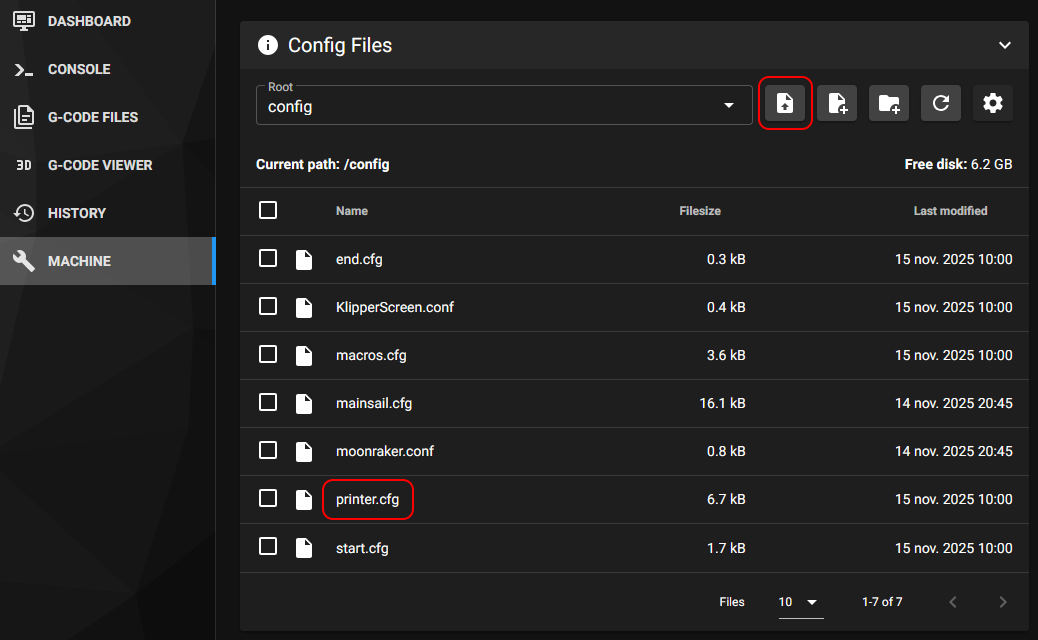Navigate to the Console page
The image size is (1038, 640).
(79, 69)
